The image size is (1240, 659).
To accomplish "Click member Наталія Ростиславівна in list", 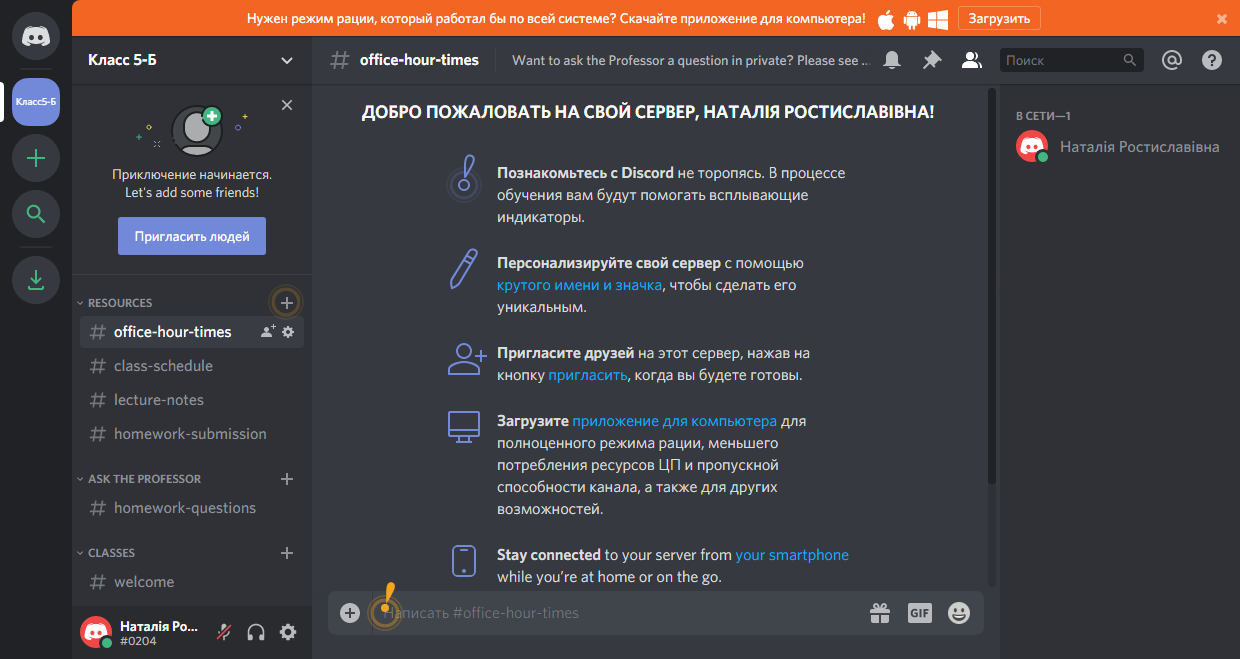I will tap(1122, 147).
